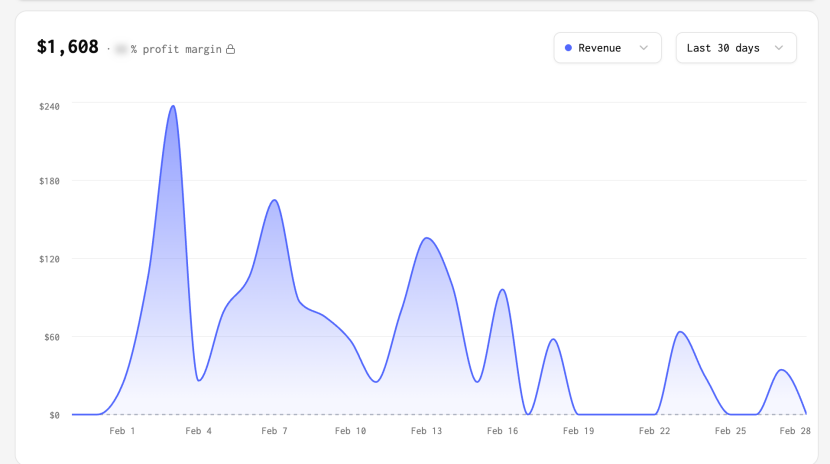Select the chart peak above Feb 7
This screenshot has width=830, height=464.
tap(274, 201)
